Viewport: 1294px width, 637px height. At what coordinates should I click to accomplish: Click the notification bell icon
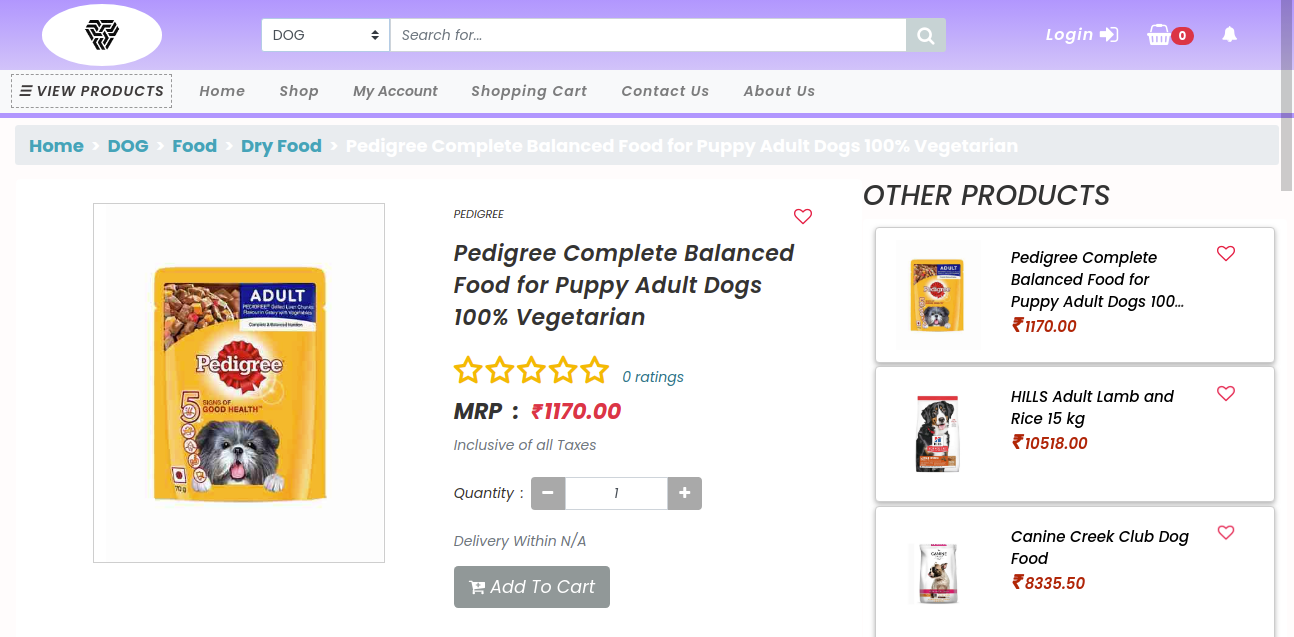coord(1230,35)
